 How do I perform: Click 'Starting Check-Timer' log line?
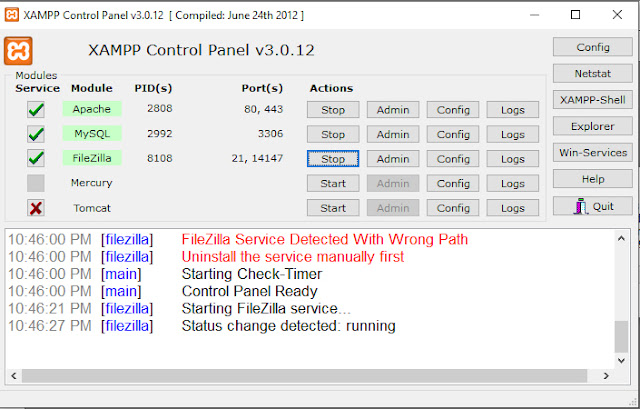(252, 274)
